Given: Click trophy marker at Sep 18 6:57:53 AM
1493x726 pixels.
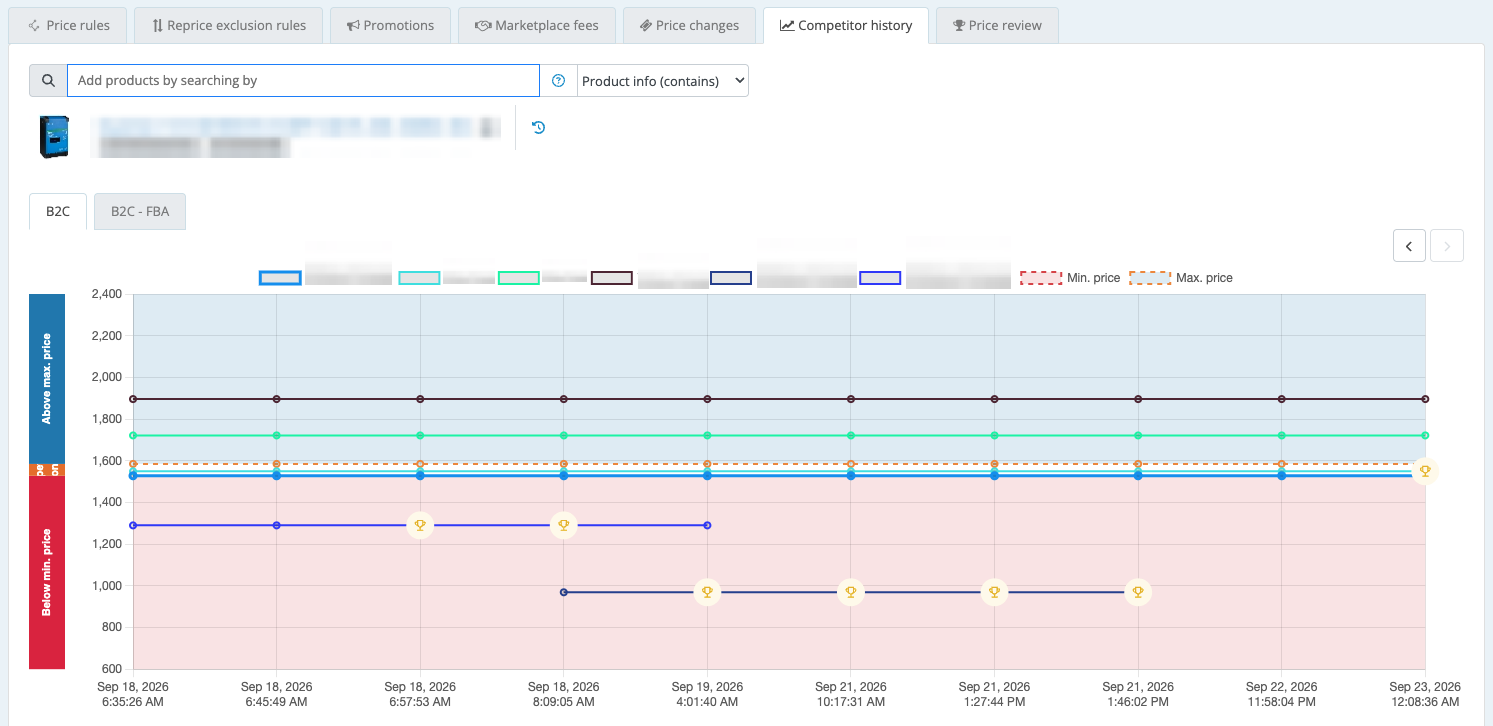Looking at the screenshot, I should click(420, 525).
